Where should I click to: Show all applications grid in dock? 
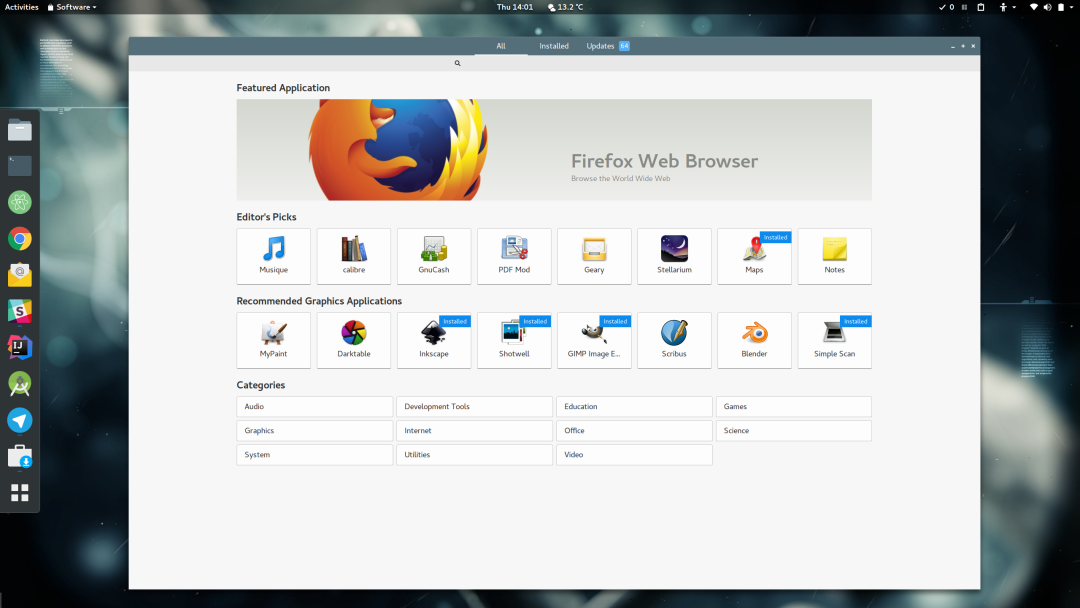point(20,492)
